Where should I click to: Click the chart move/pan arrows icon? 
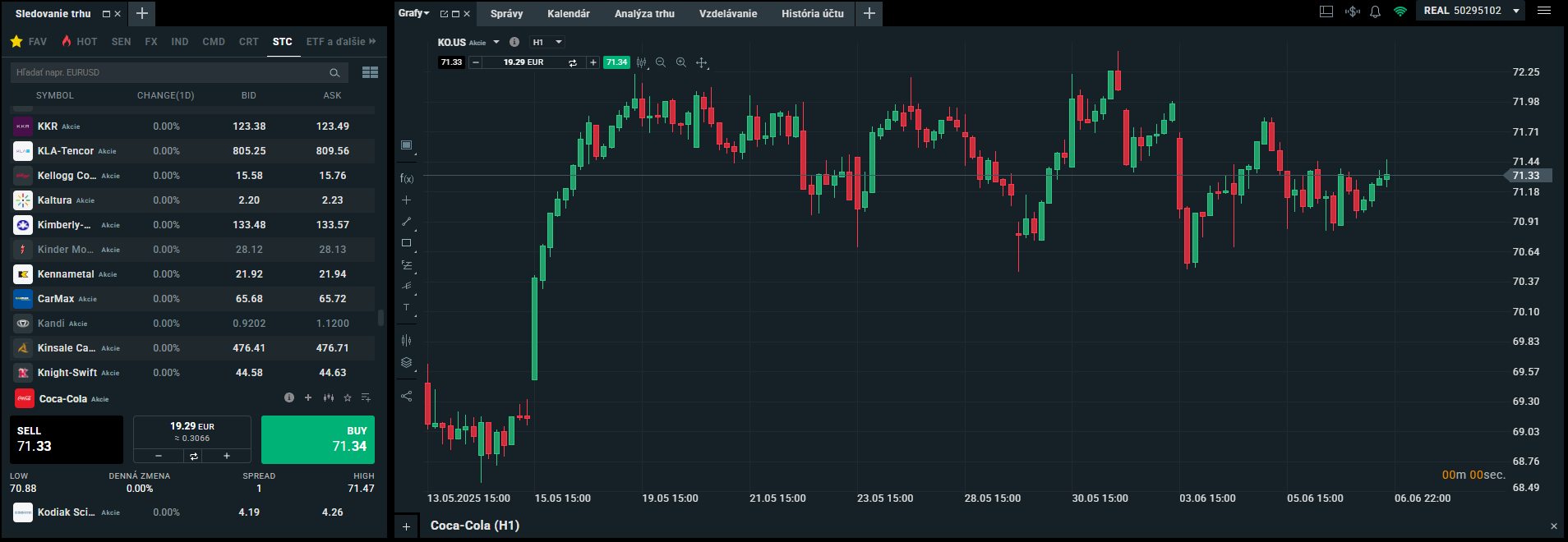(701, 62)
